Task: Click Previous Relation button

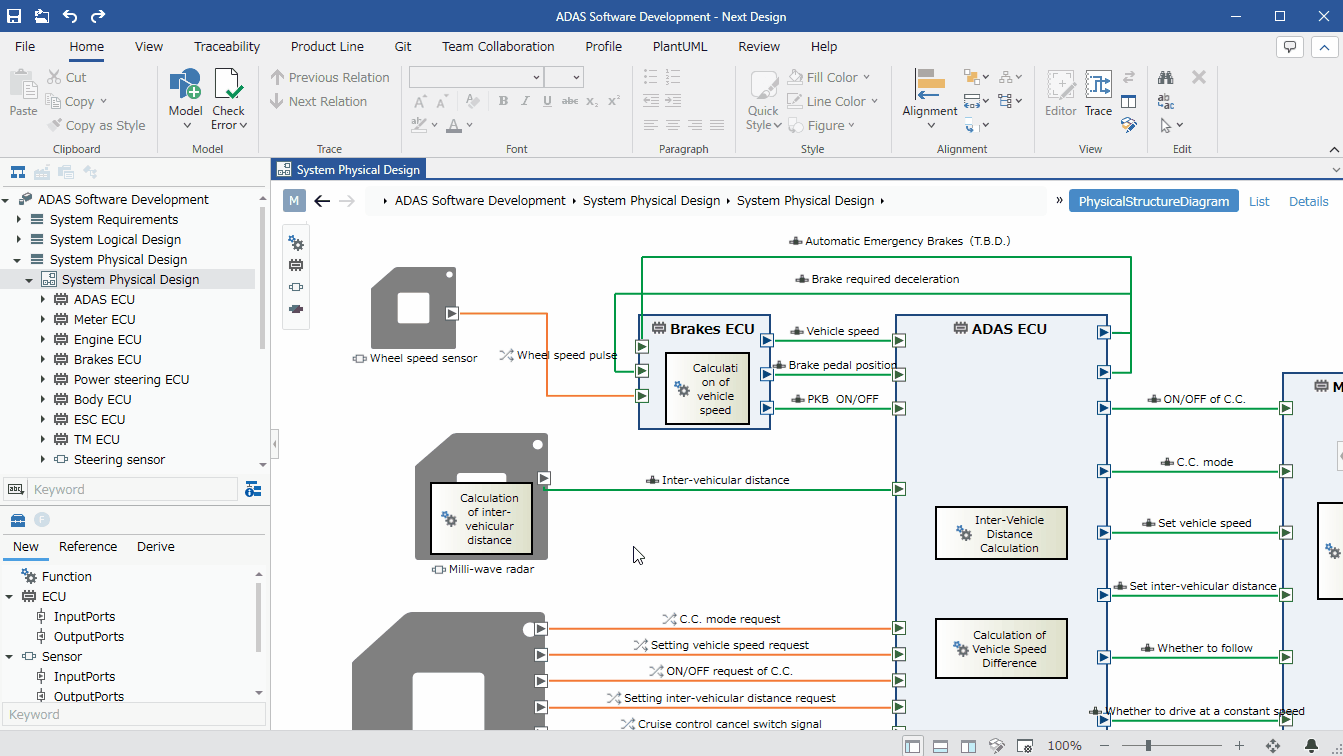Action: [329, 77]
